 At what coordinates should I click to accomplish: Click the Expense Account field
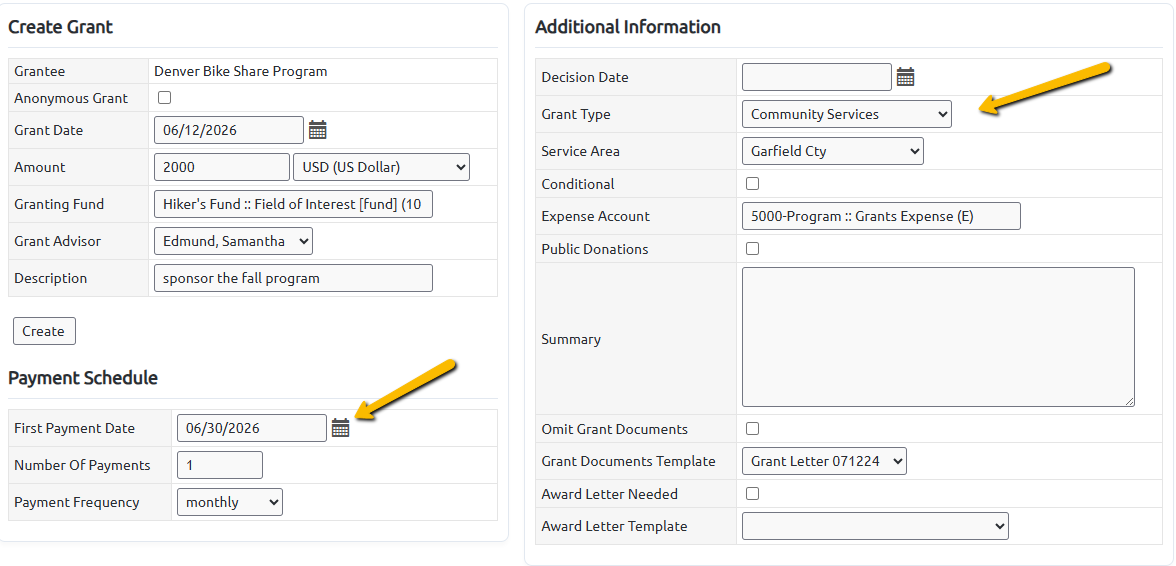pyautogui.click(x=881, y=216)
